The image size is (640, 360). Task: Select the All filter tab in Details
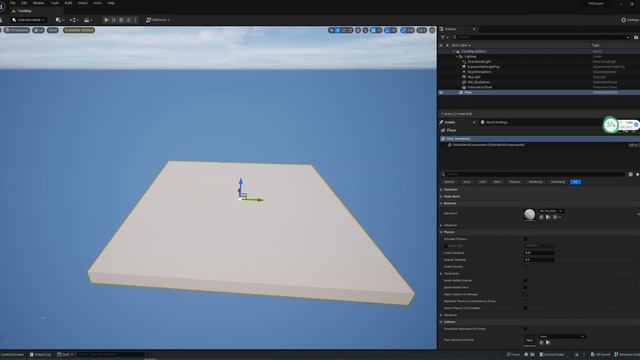pos(575,182)
